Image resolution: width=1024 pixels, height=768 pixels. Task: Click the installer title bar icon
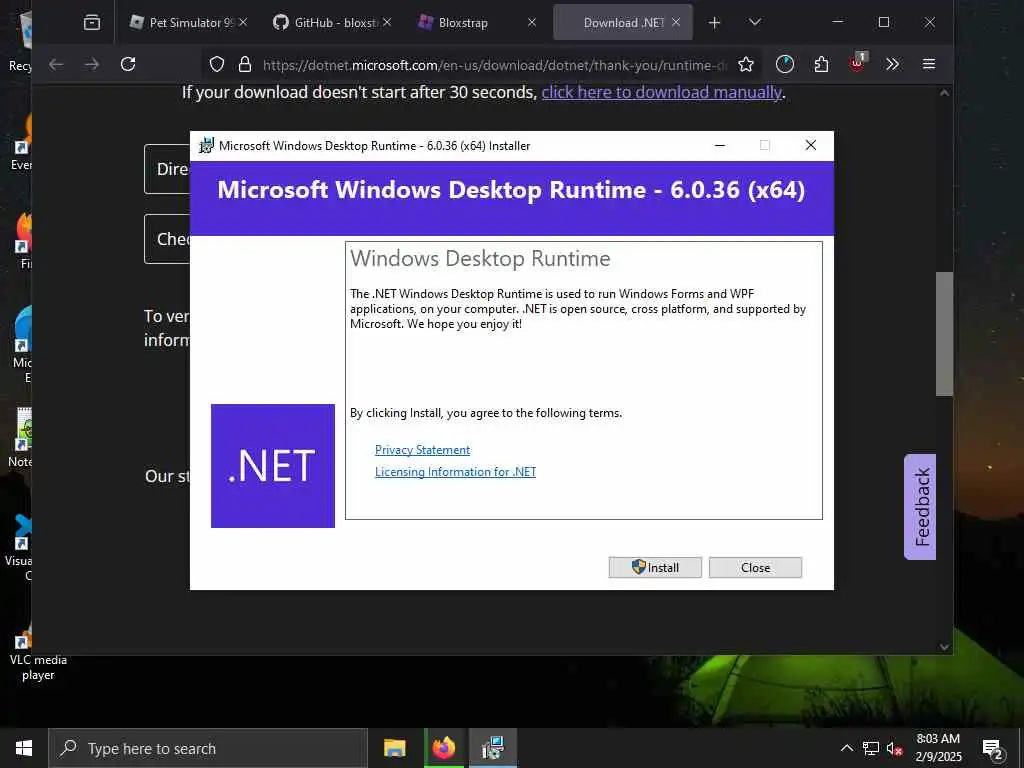pyautogui.click(x=206, y=146)
